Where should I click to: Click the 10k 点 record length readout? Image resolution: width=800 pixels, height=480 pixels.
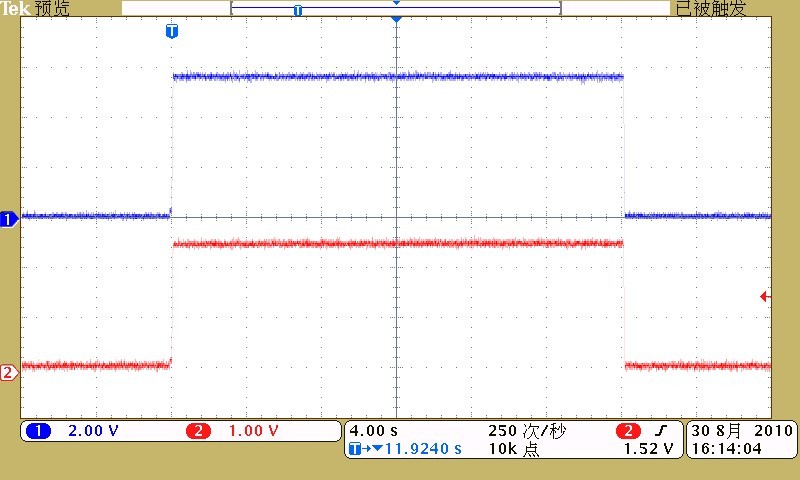(x=515, y=449)
